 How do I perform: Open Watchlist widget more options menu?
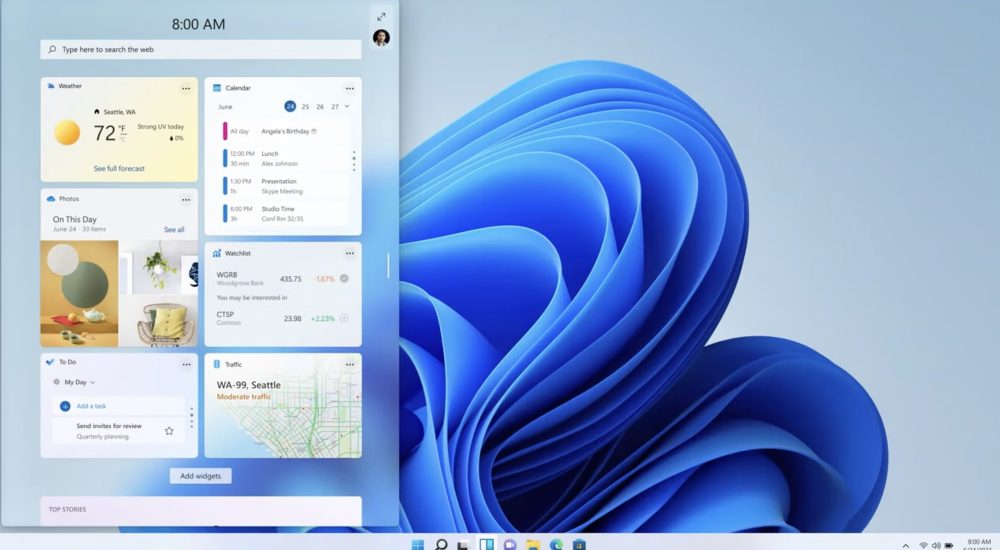click(350, 253)
